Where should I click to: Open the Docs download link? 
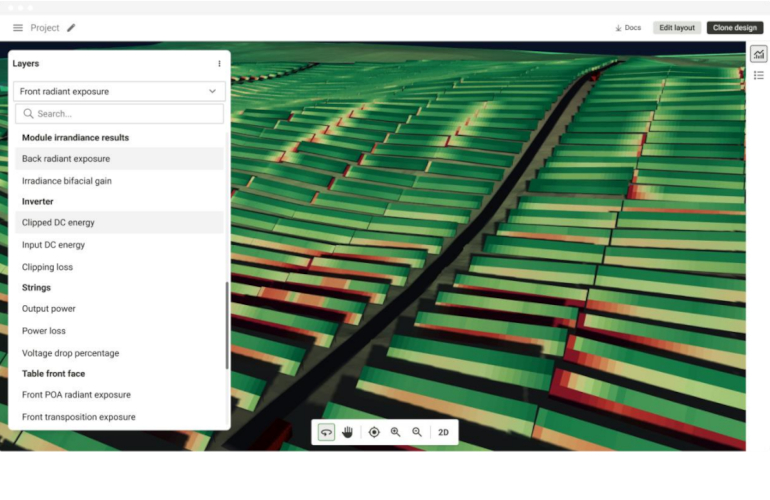click(x=628, y=28)
